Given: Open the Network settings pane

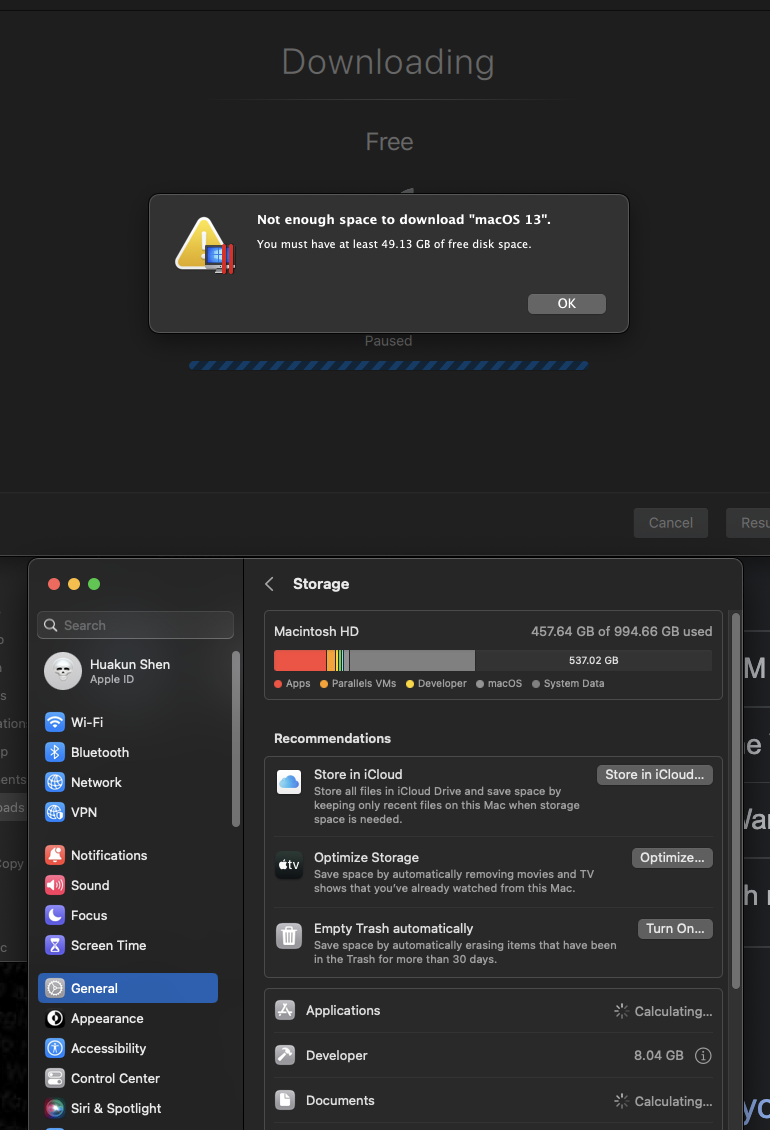Looking at the screenshot, I should (96, 782).
